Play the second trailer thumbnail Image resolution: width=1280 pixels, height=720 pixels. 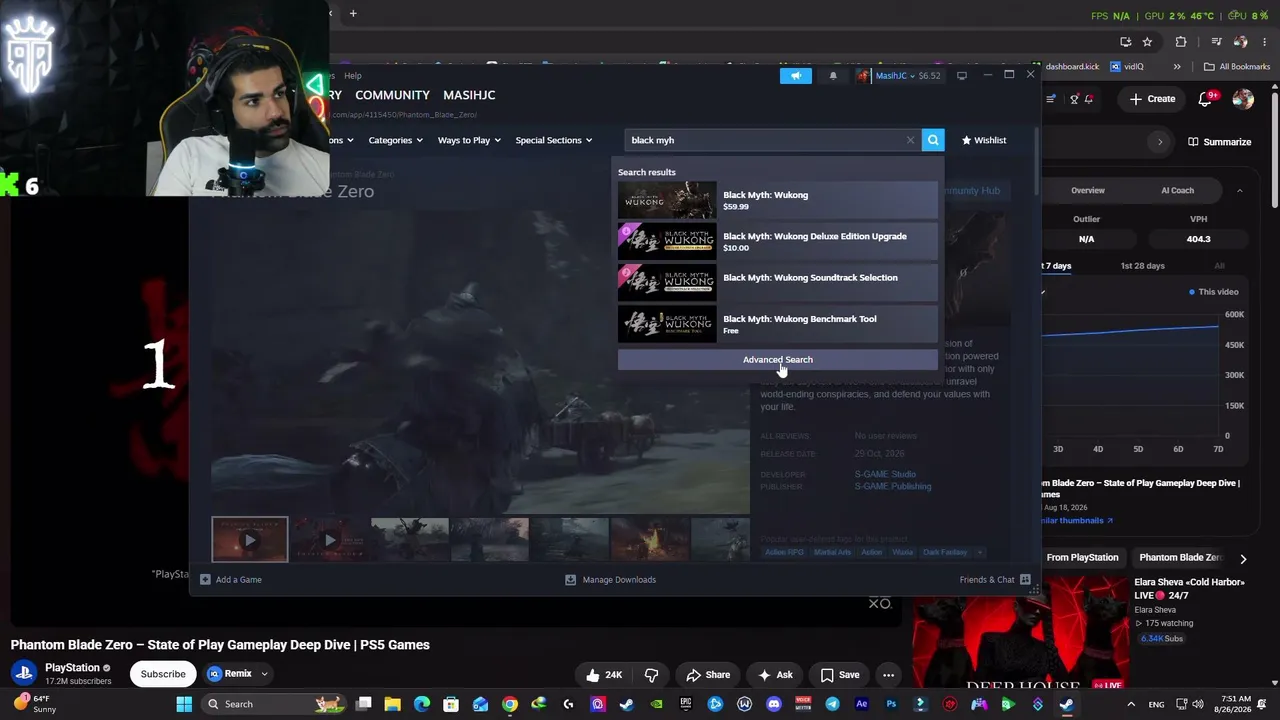point(330,540)
